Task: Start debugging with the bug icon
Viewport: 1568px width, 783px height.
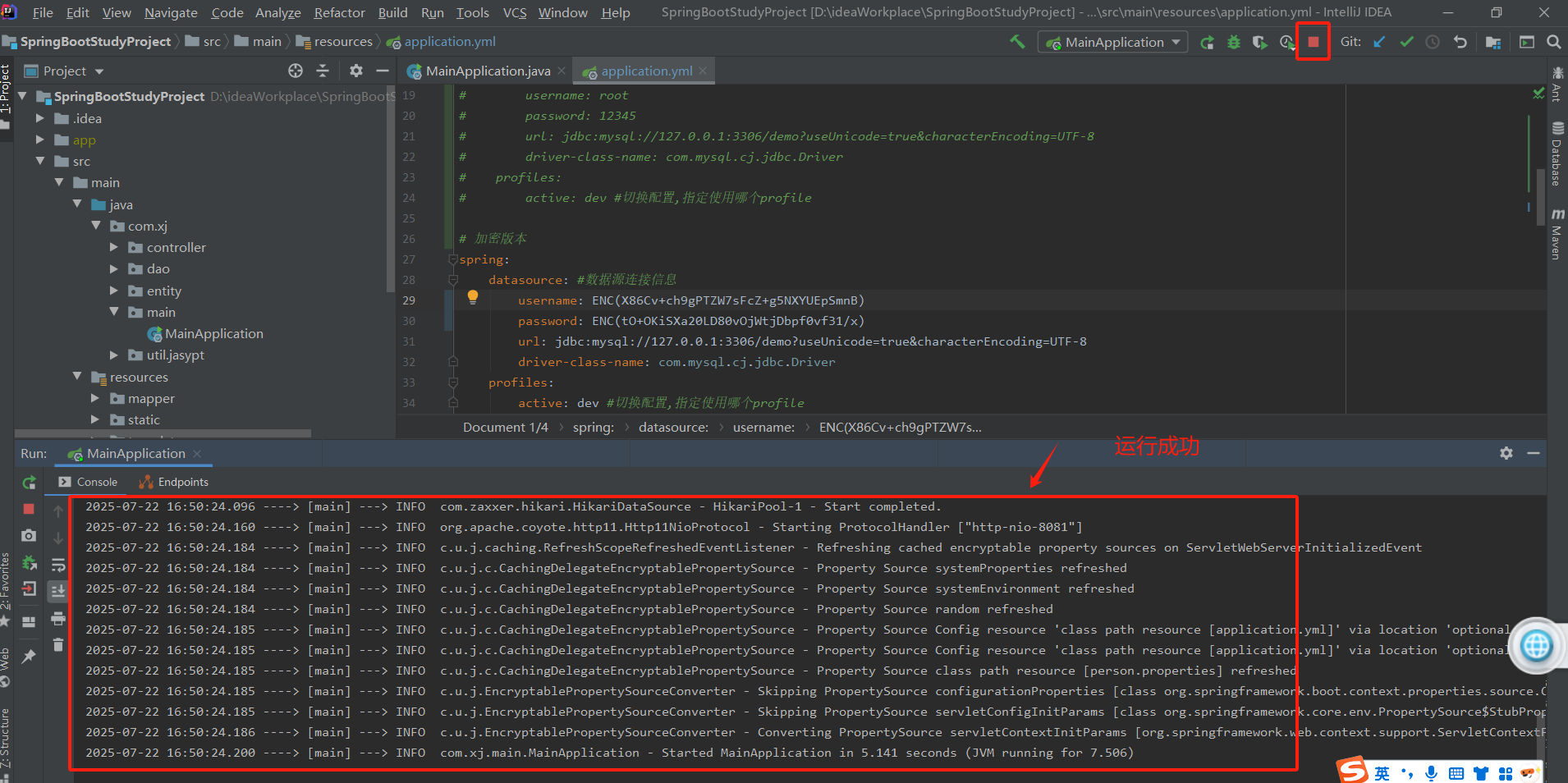Action: point(1233,42)
